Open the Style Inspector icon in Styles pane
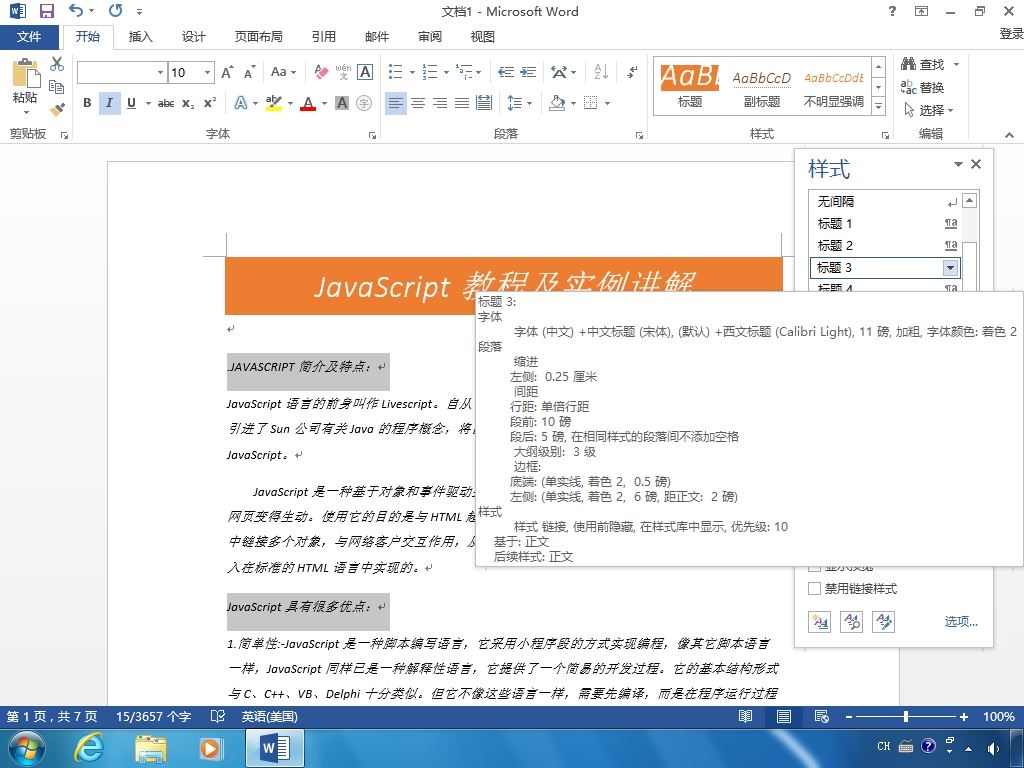Screen dimensions: 1024x768 coord(852,622)
